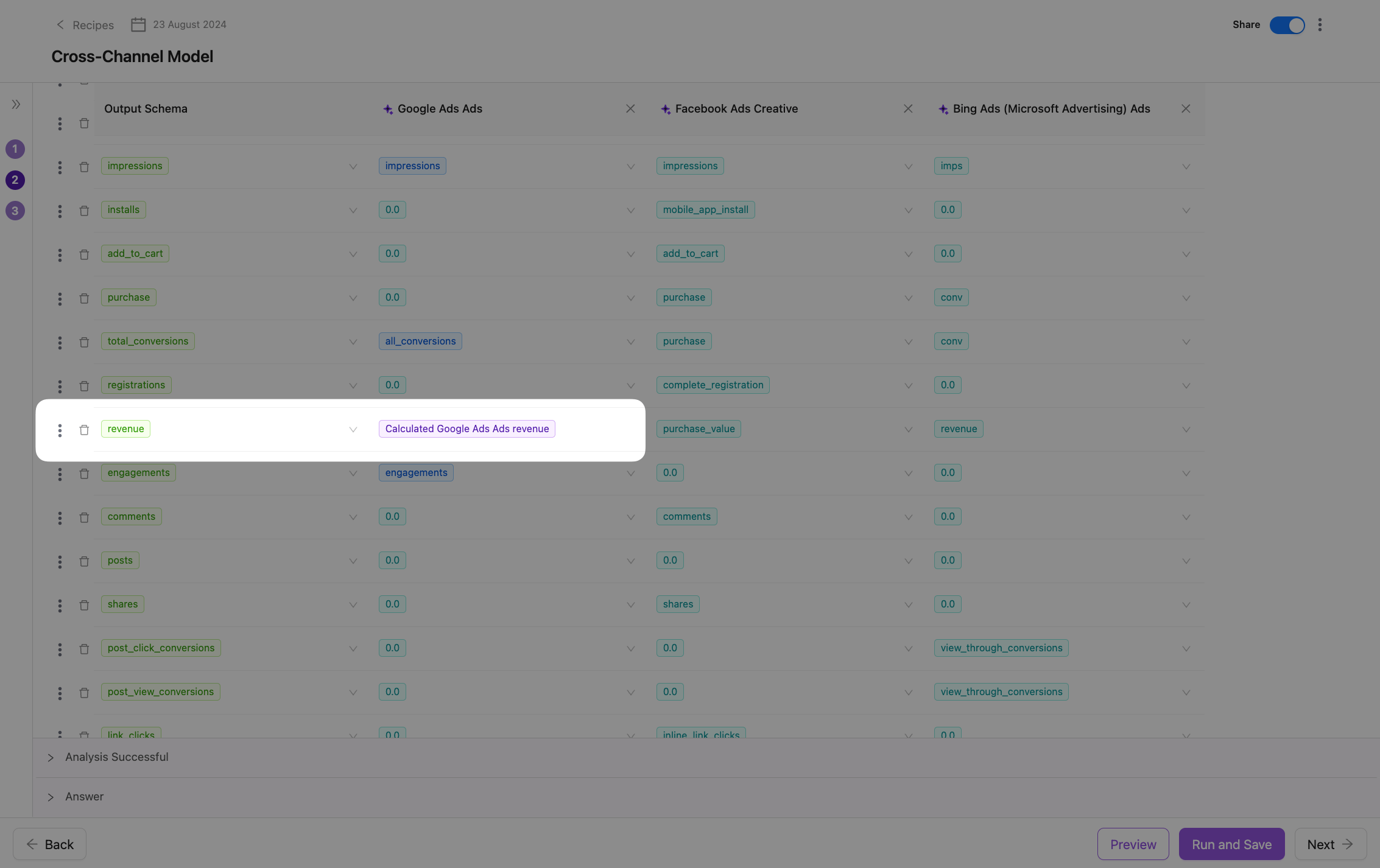The height and width of the screenshot is (868, 1380).
Task: Expand the Analysis Successful section
Action: pos(51,757)
